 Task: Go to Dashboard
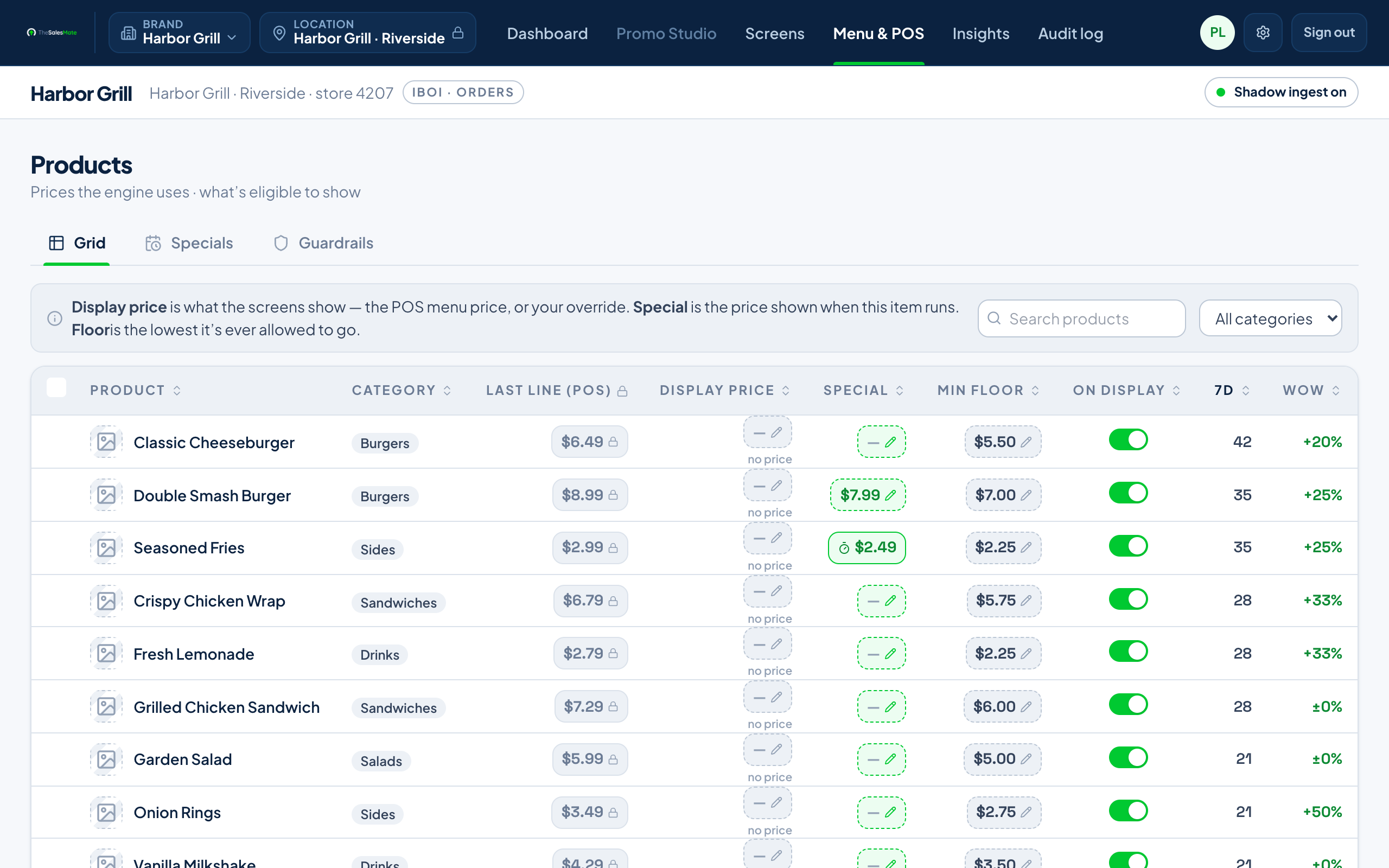(547, 33)
